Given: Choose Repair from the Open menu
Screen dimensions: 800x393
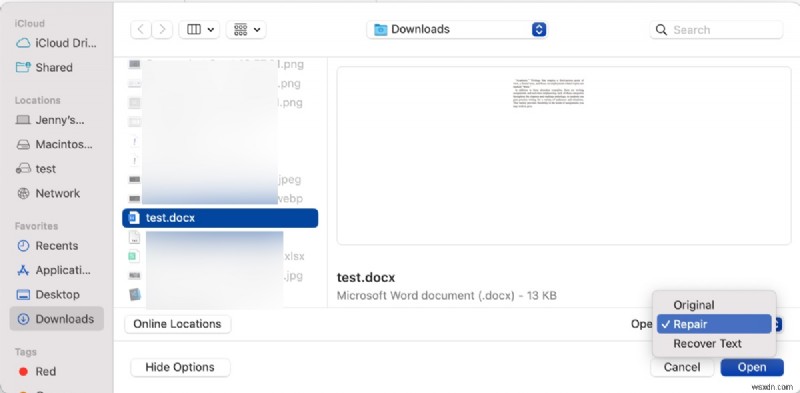Looking at the screenshot, I should (714, 324).
